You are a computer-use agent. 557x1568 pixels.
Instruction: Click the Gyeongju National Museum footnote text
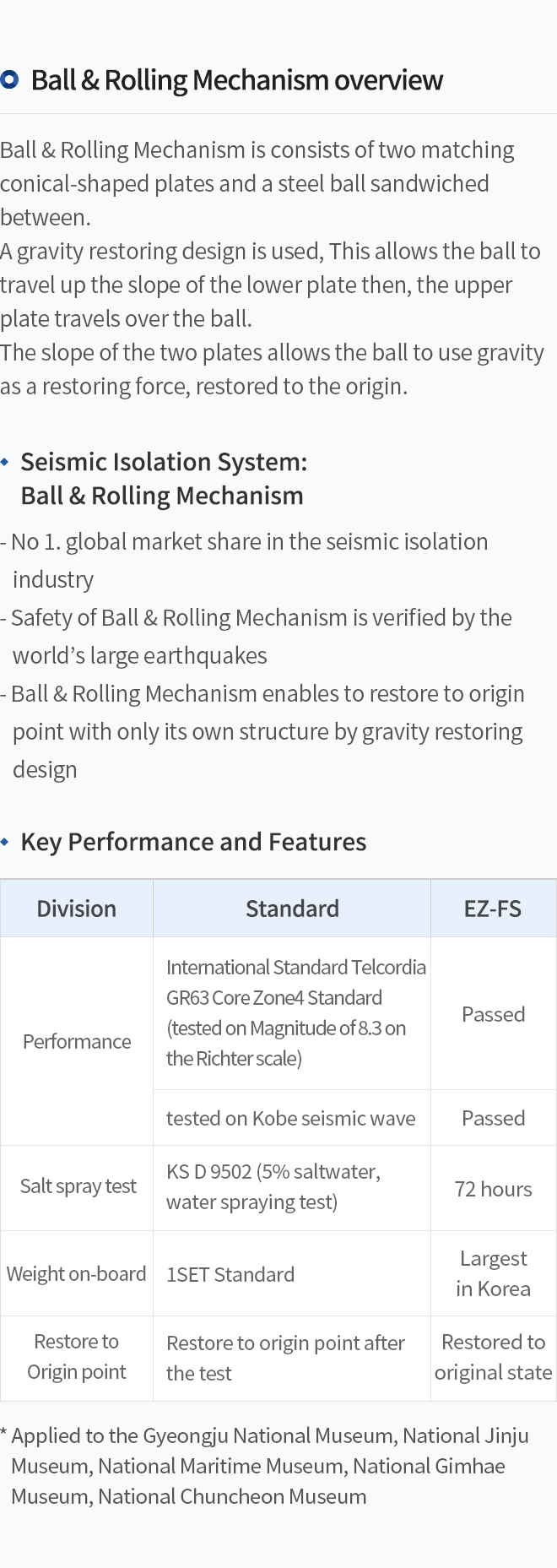click(x=265, y=1466)
